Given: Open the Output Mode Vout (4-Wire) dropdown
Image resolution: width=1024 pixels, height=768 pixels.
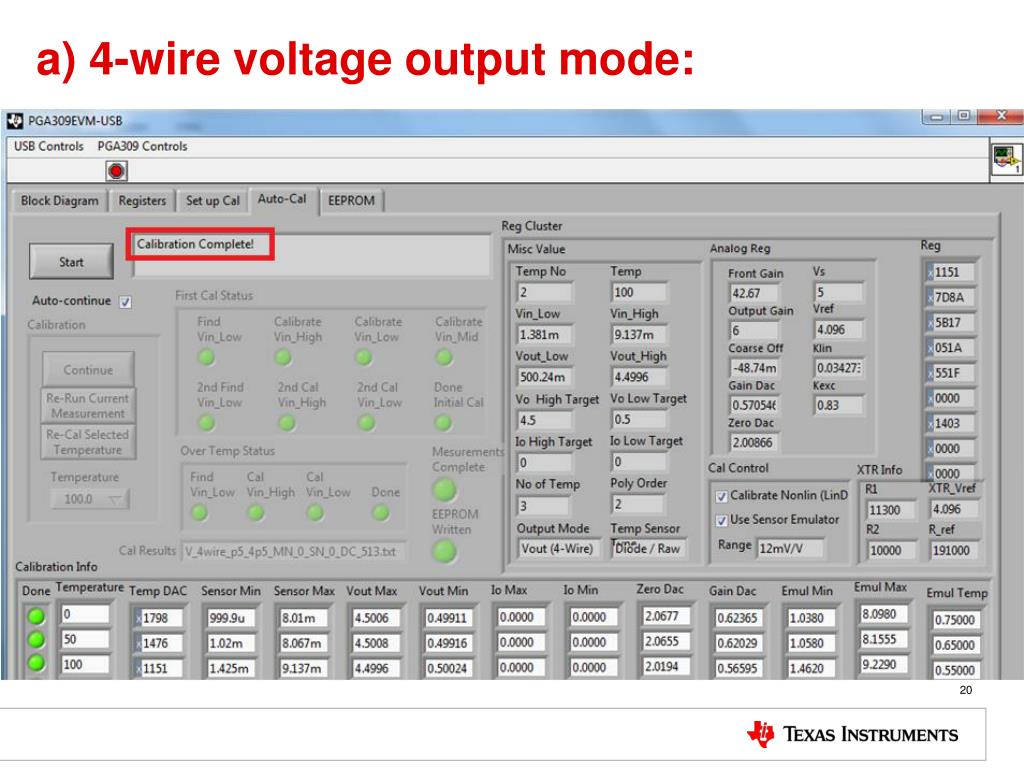Looking at the screenshot, I should (557, 549).
